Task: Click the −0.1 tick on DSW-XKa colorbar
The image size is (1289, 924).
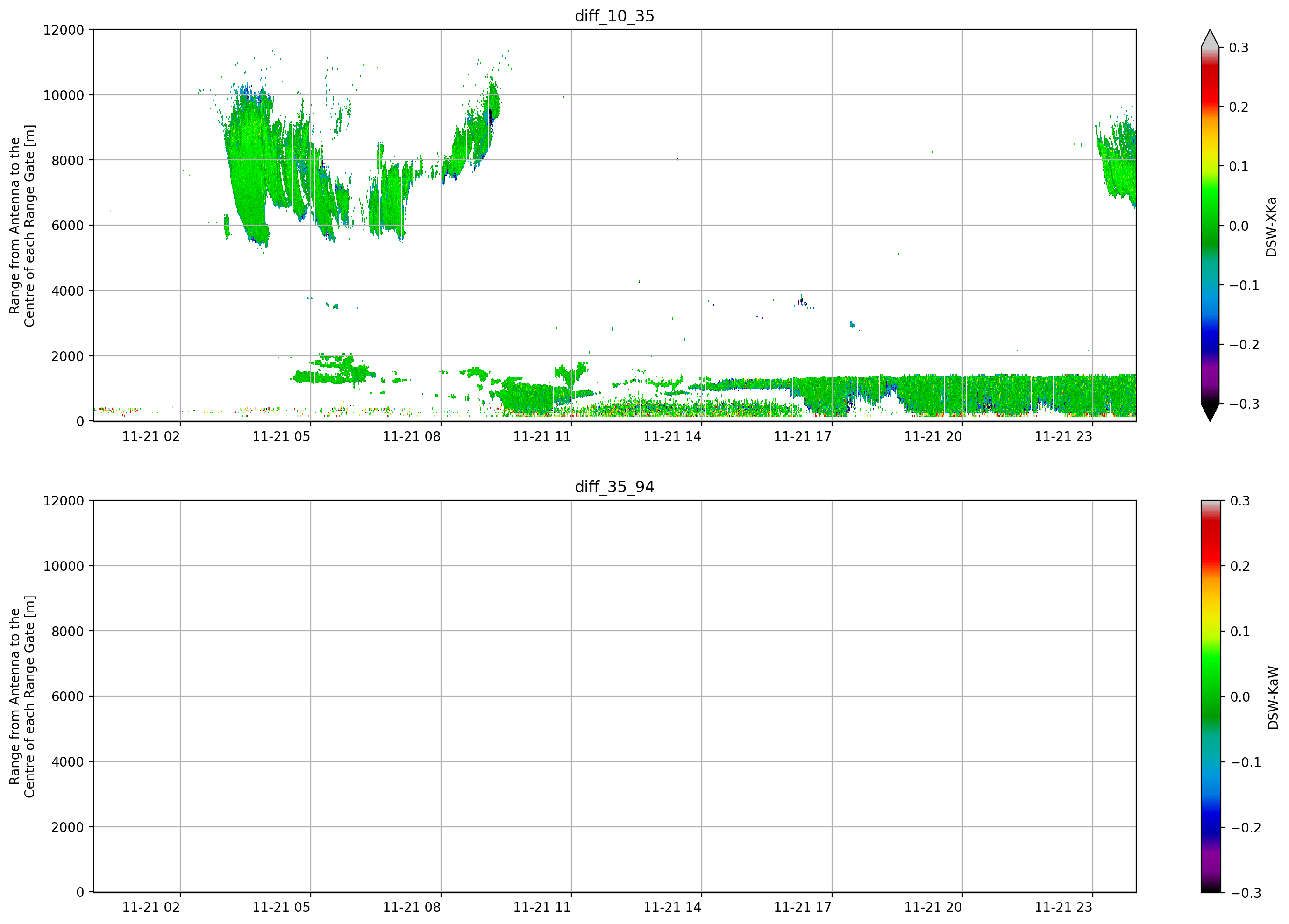Action: click(x=1244, y=285)
